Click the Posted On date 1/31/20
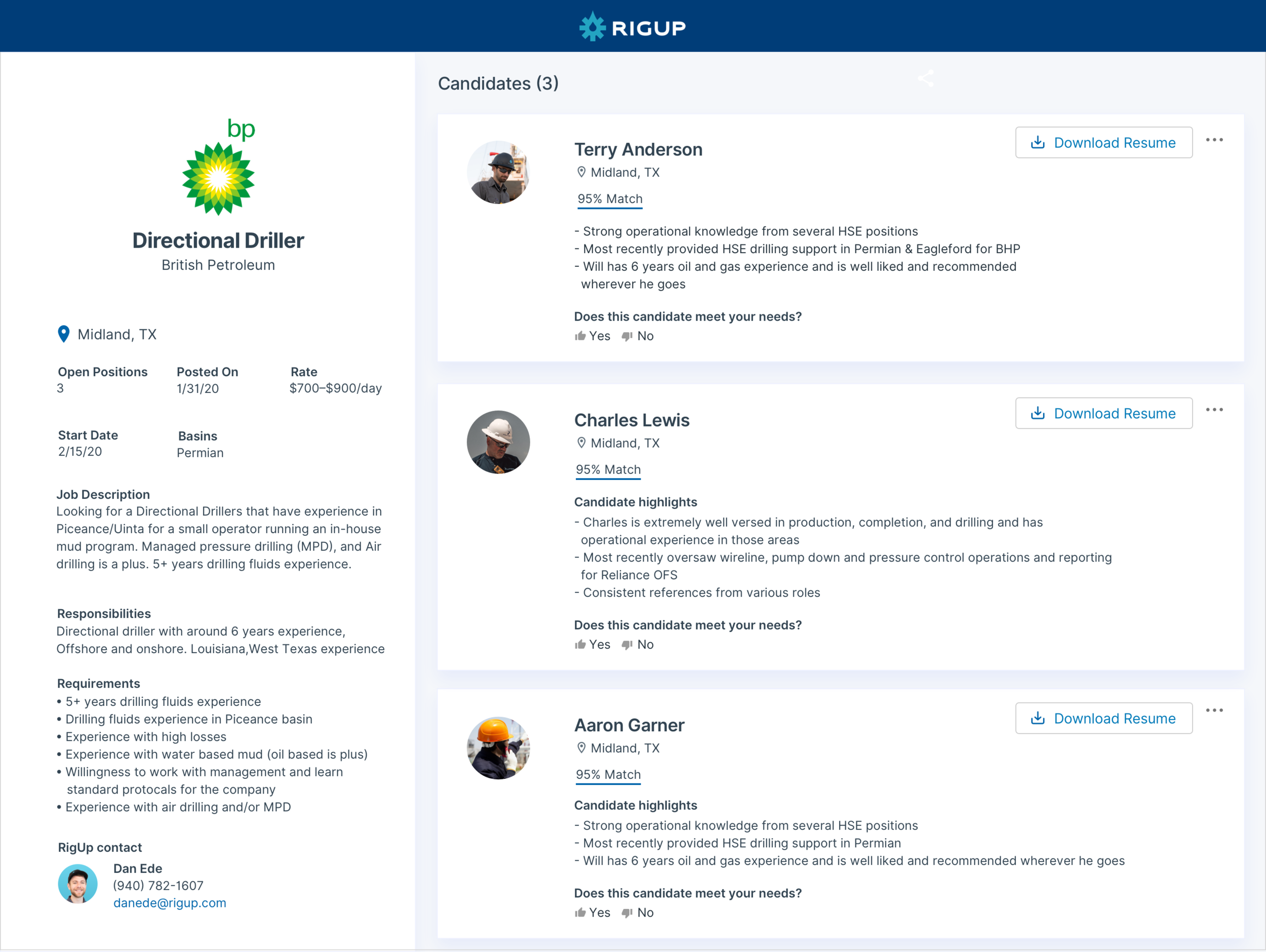The height and width of the screenshot is (952, 1266). click(x=198, y=389)
